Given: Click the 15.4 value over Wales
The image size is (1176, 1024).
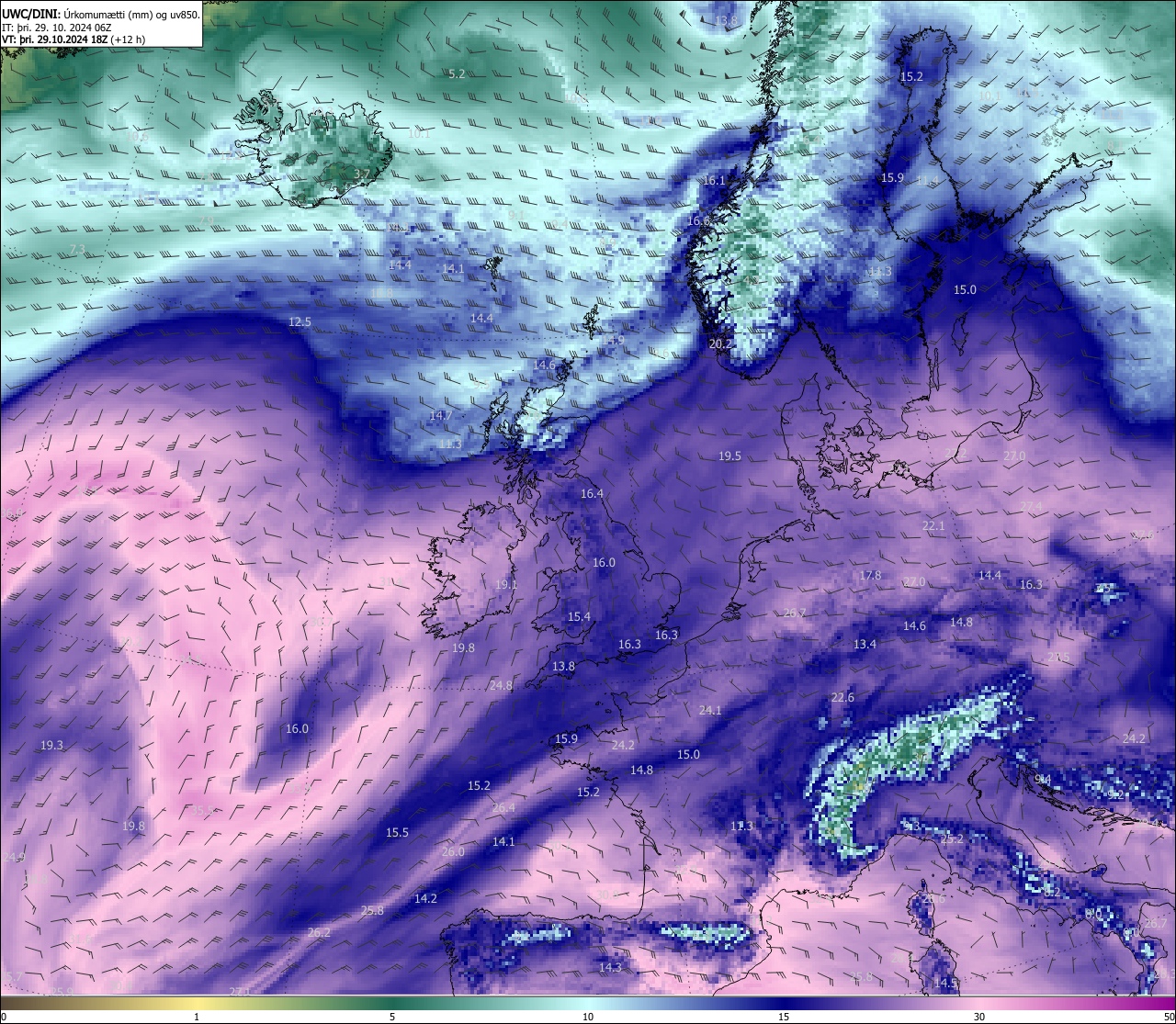Looking at the screenshot, I should (579, 617).
